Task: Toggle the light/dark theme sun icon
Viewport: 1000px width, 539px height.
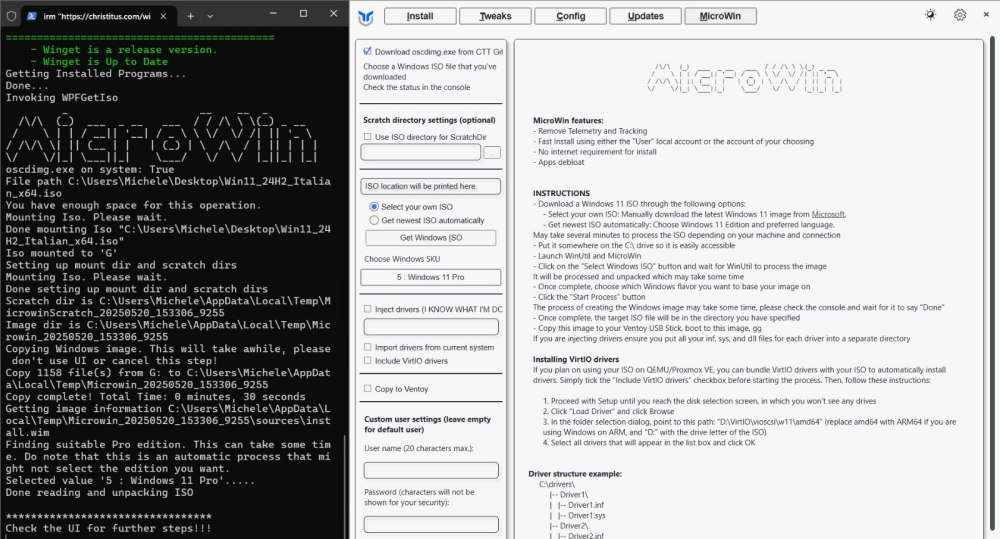Action: (x=930, y=15)
